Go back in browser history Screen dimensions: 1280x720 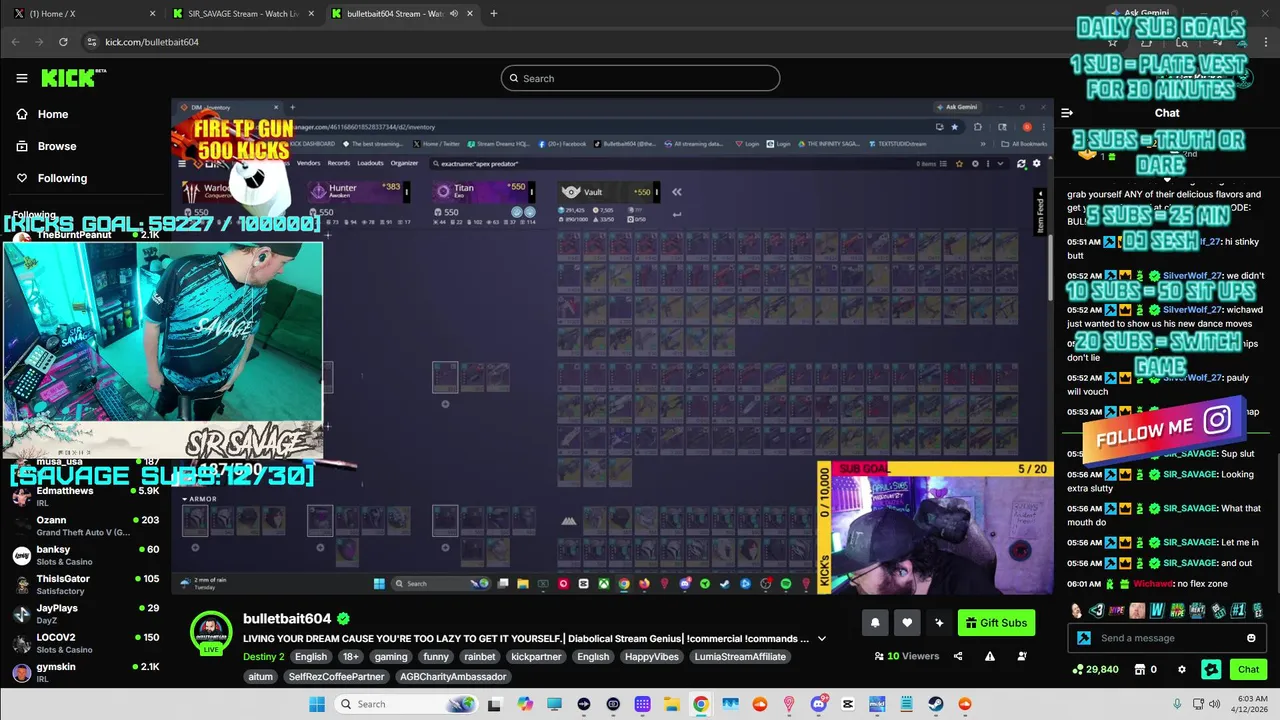click(x=15, y=42)
